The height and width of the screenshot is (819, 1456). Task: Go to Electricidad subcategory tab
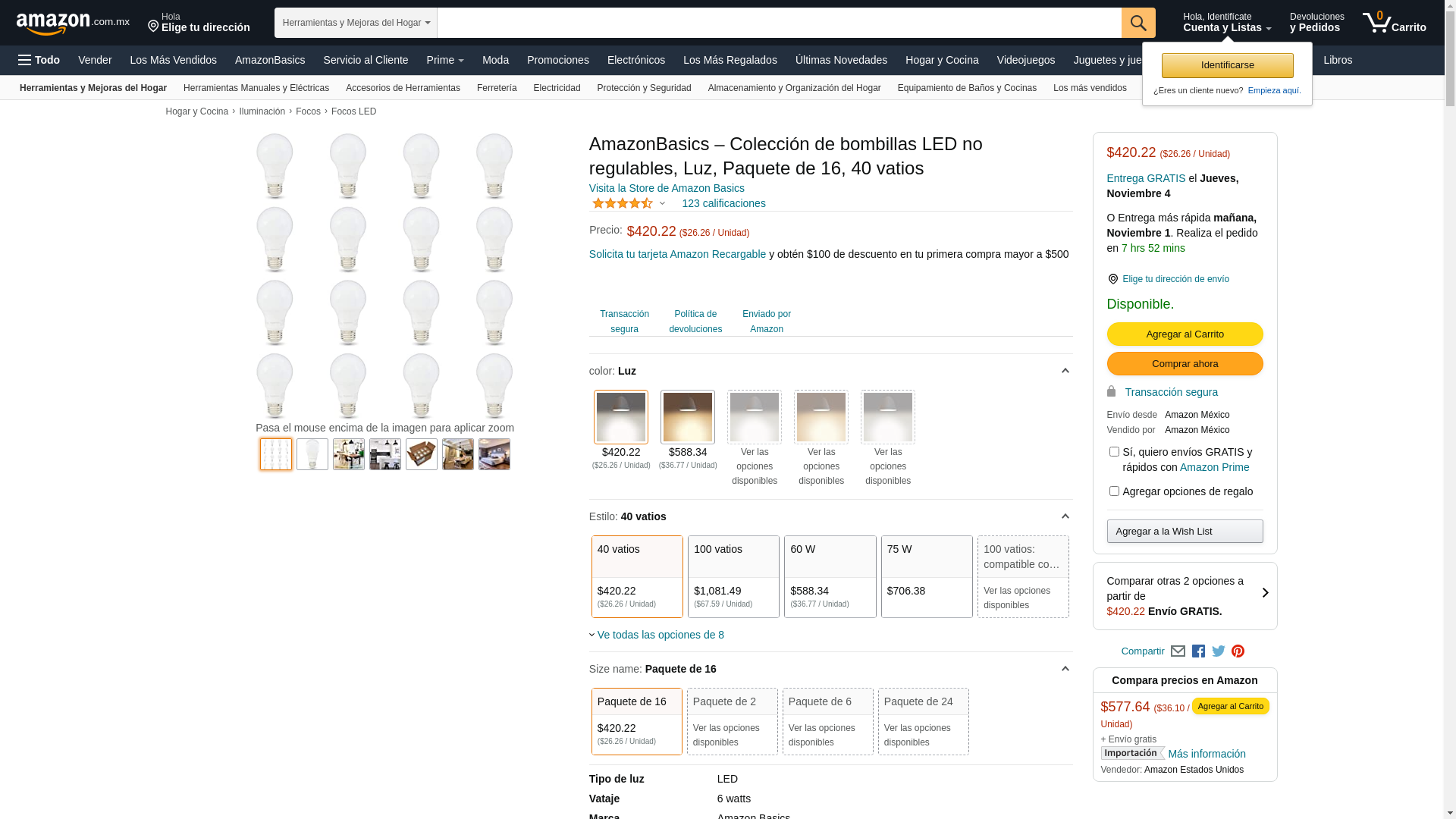tap(557, 88)
